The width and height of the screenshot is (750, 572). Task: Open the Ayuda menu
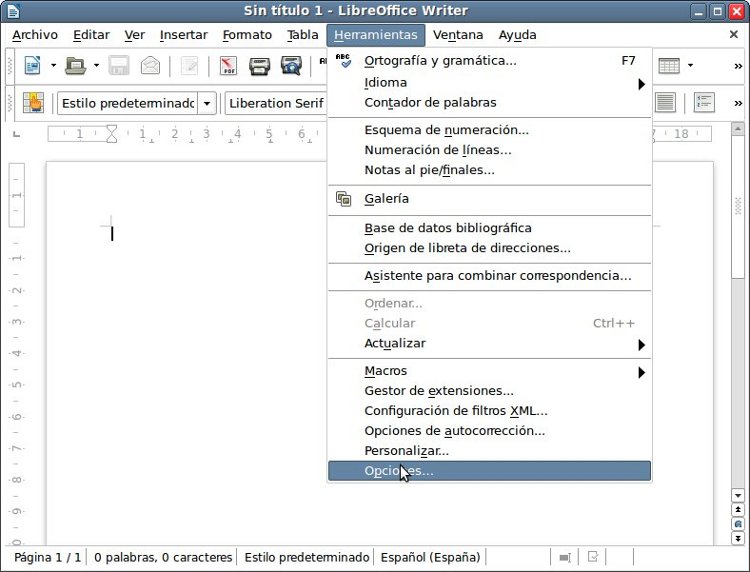(x=518, y=35)
